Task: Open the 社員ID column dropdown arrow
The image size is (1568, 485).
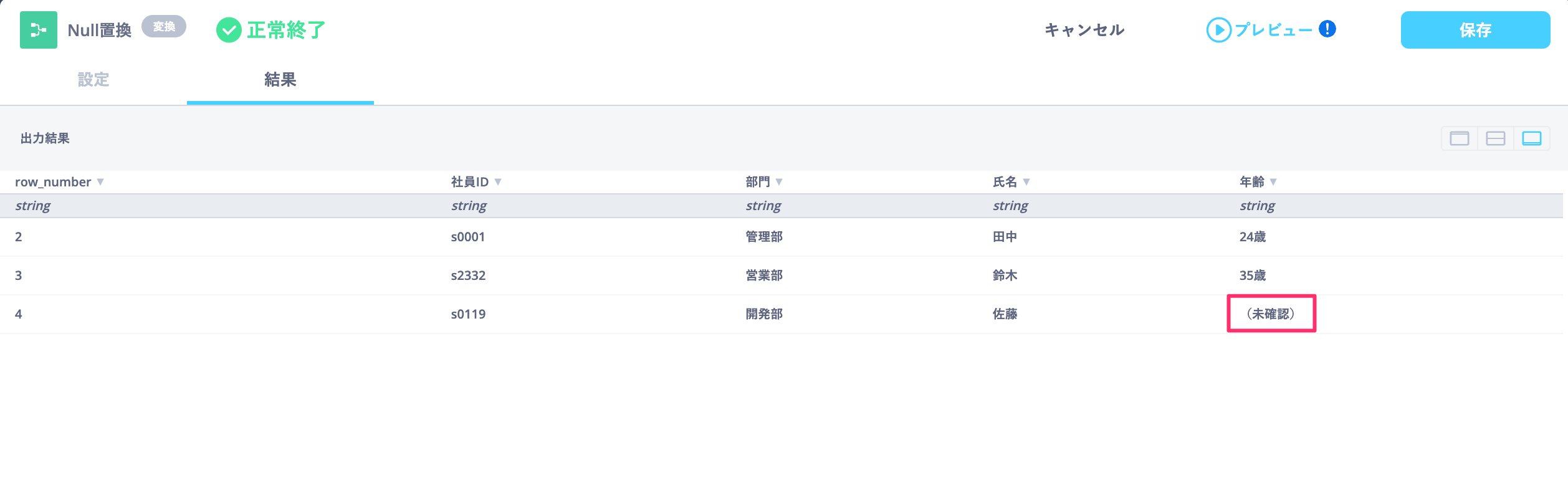Action: (498, 182)
